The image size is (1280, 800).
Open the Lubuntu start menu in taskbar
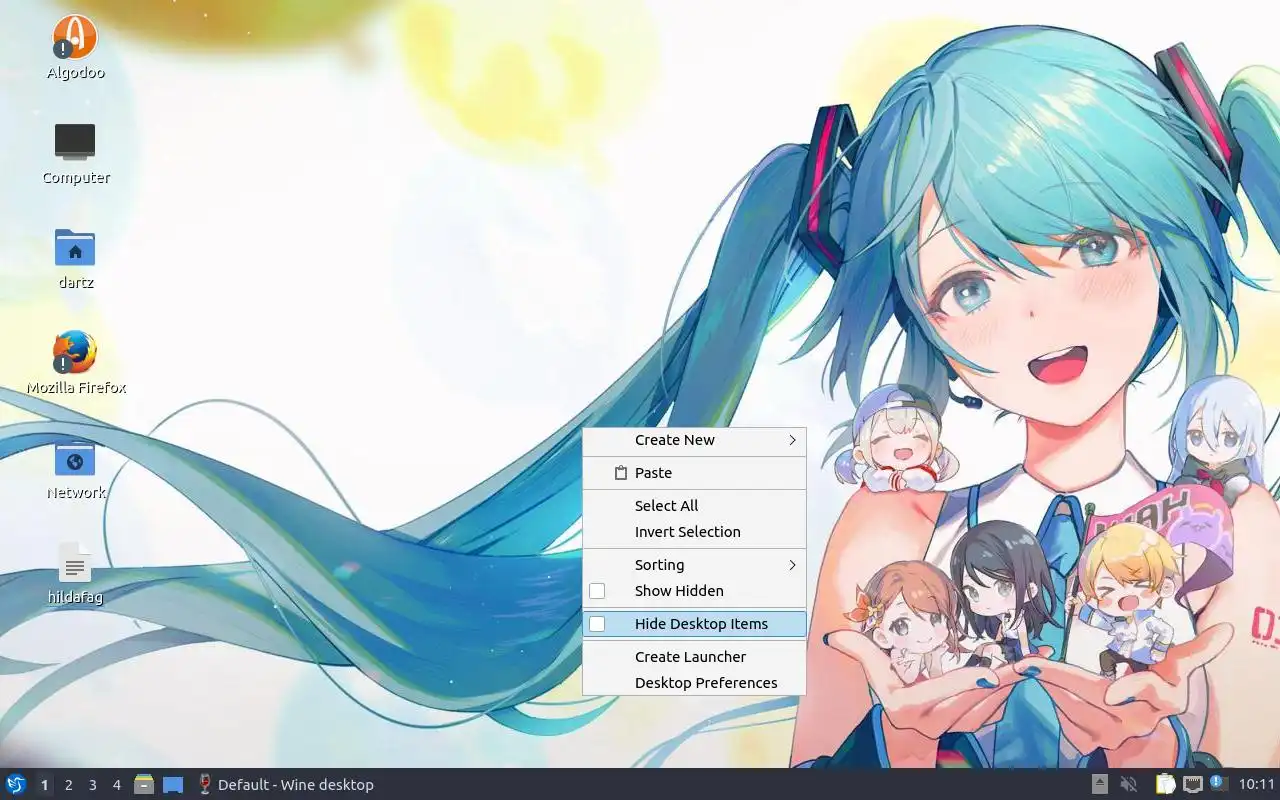[16, 784]
